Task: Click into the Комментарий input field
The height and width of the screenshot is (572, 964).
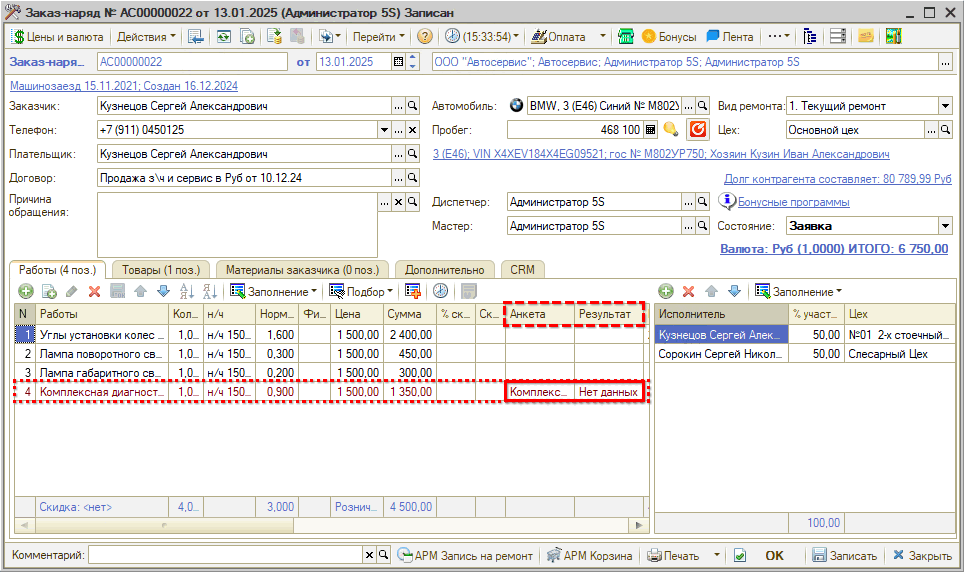Action: click(x=225, y=555)
